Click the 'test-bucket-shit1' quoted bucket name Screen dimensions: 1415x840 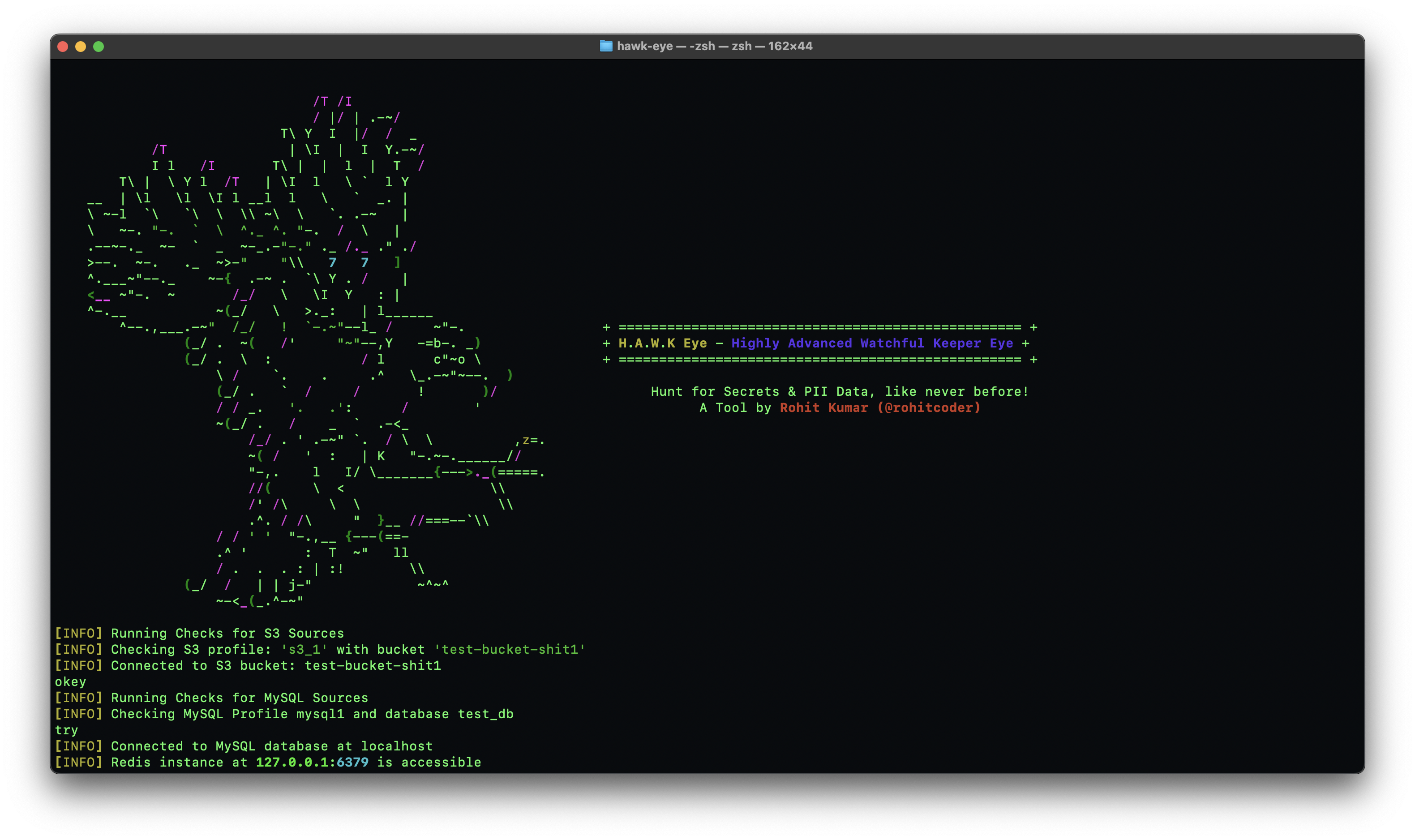point(510,649)
